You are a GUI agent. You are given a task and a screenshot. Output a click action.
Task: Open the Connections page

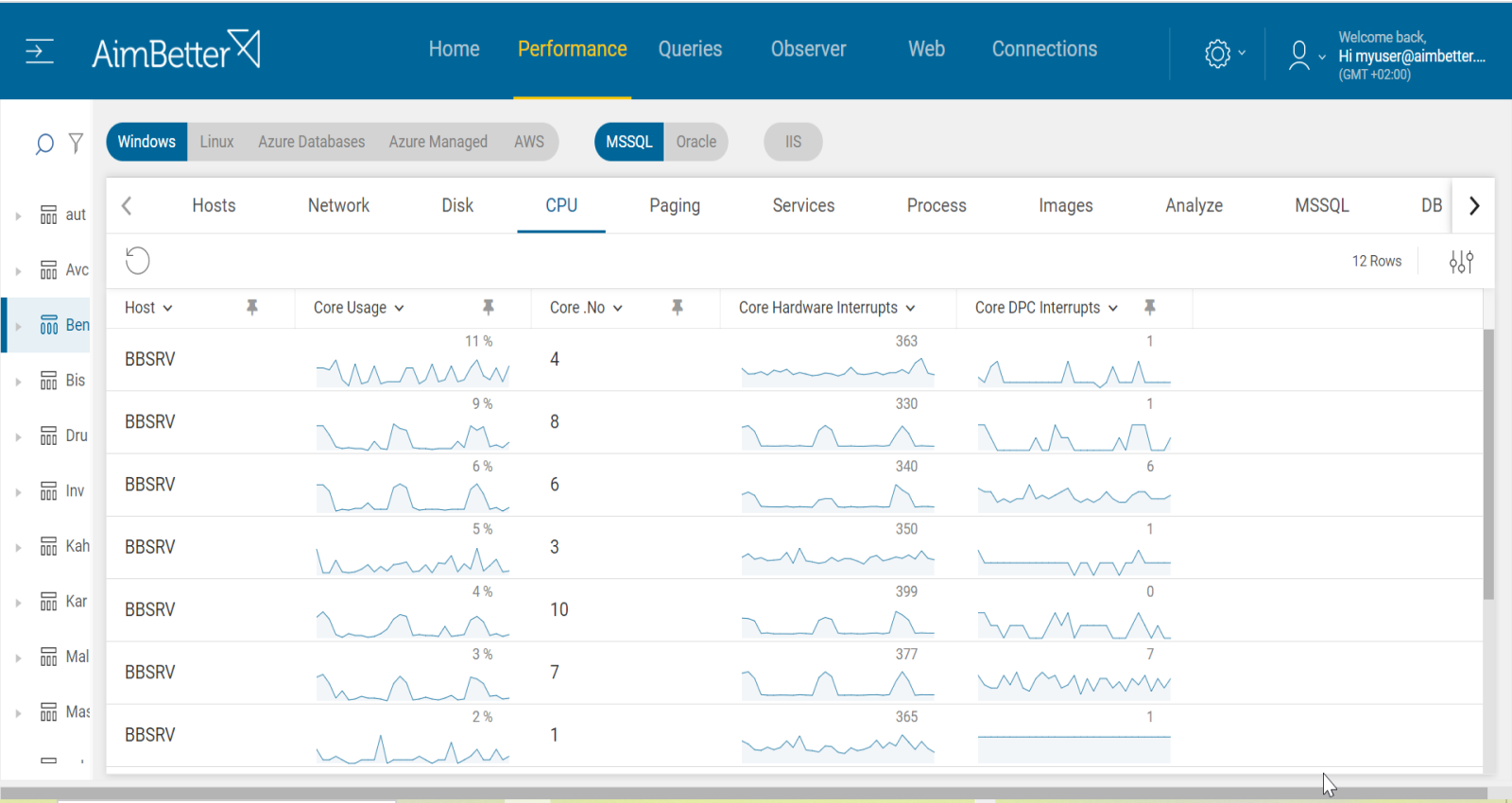1044,49
